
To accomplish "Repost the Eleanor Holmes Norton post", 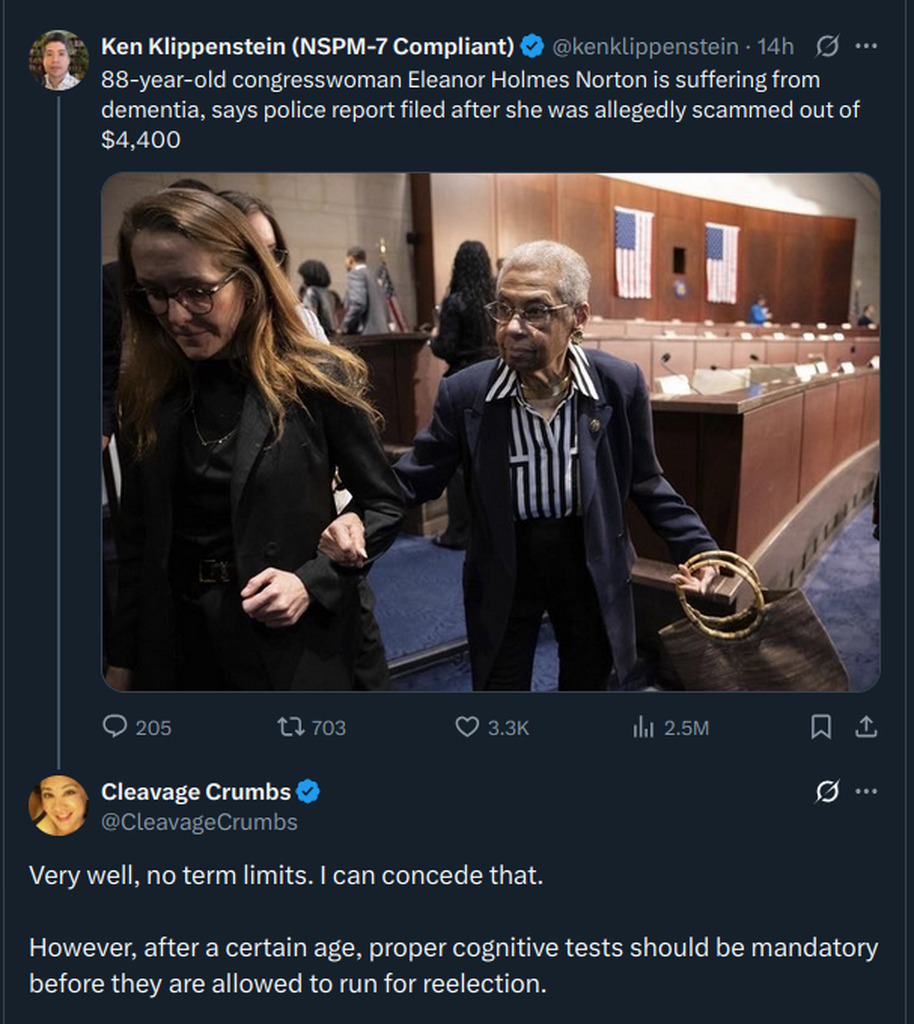I will tap(291, 727).
